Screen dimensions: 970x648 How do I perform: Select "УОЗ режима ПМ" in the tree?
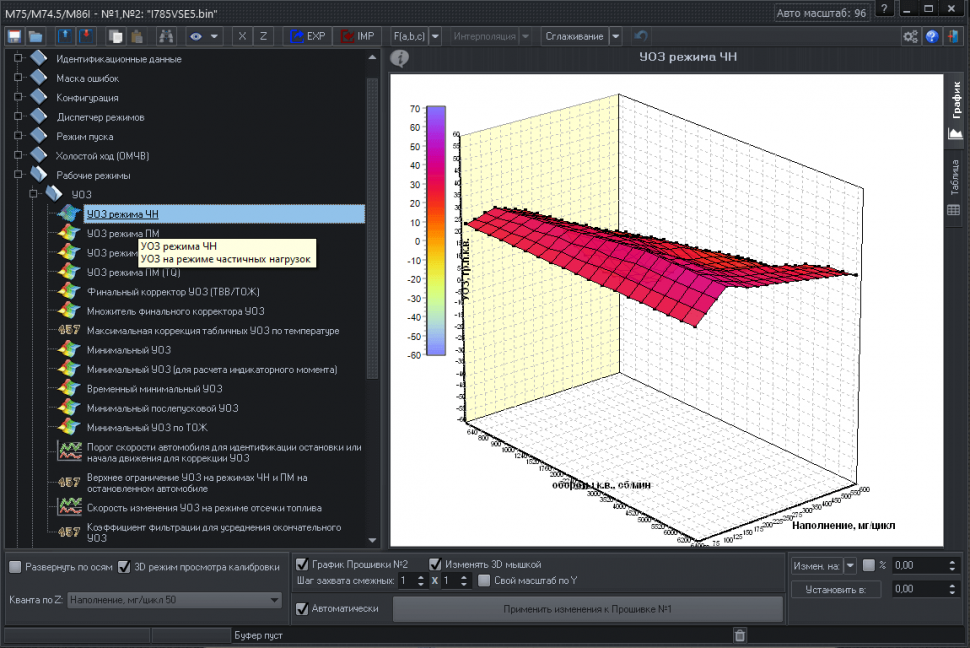click(116, 233)
